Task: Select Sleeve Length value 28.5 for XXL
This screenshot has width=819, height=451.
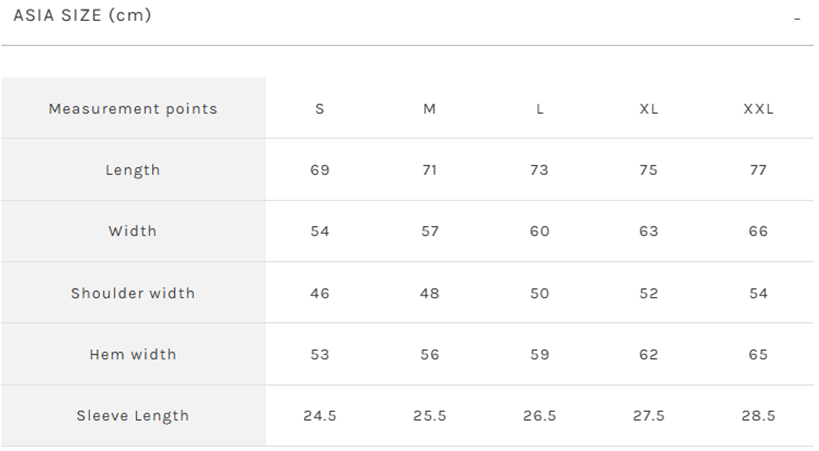Action: [x=759, y=416]
